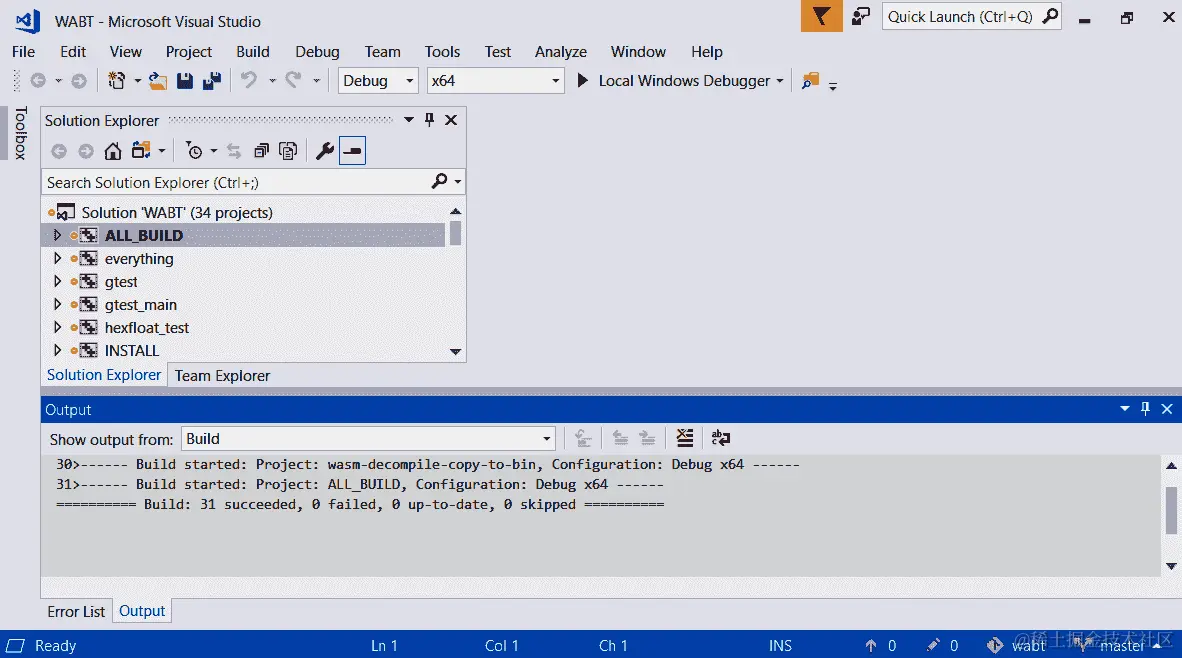
Task: Click the Clear All output icon
Action: point(684,438)
